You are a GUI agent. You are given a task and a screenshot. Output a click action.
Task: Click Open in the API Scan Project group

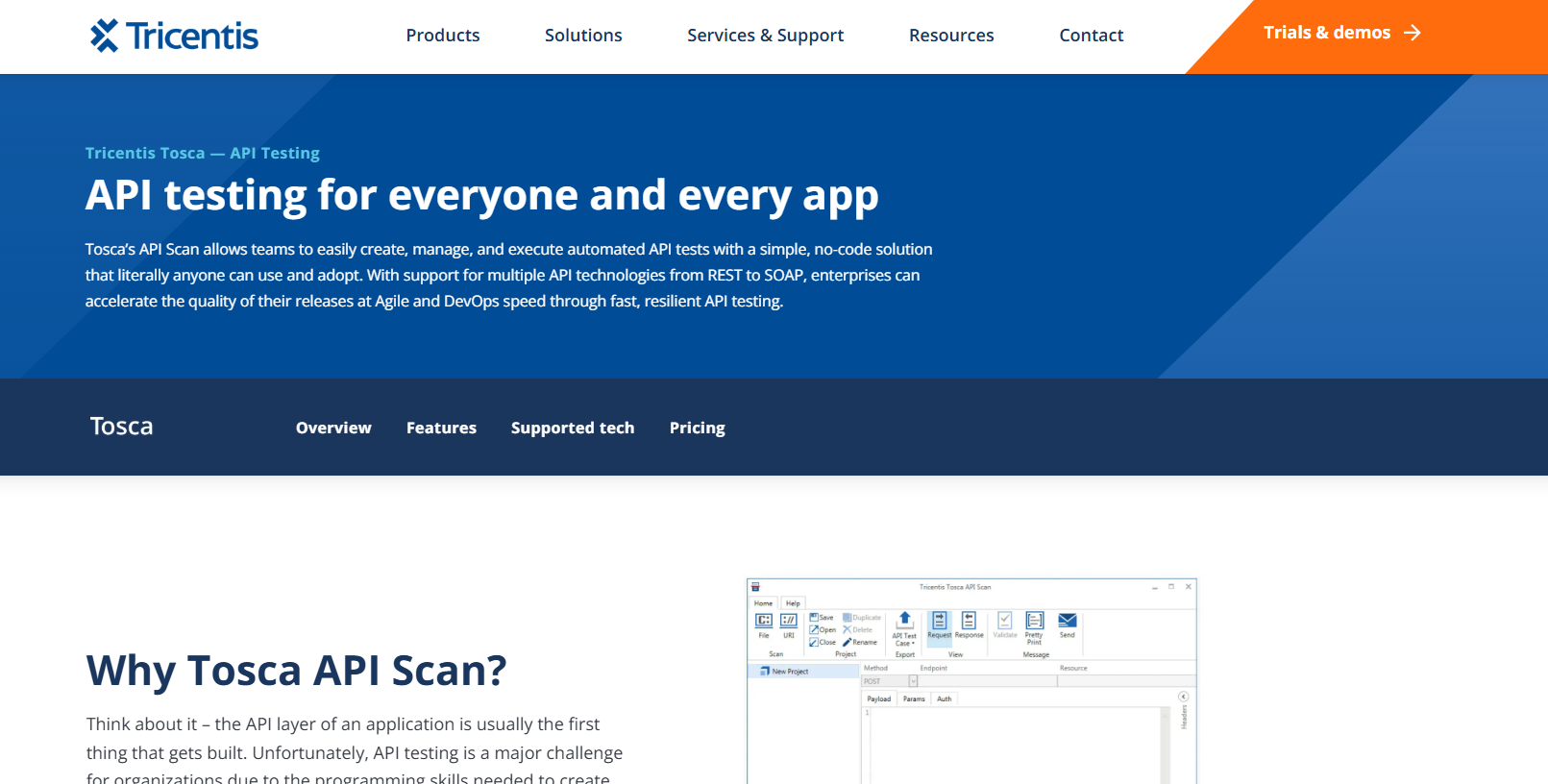[x=823, y=630]
